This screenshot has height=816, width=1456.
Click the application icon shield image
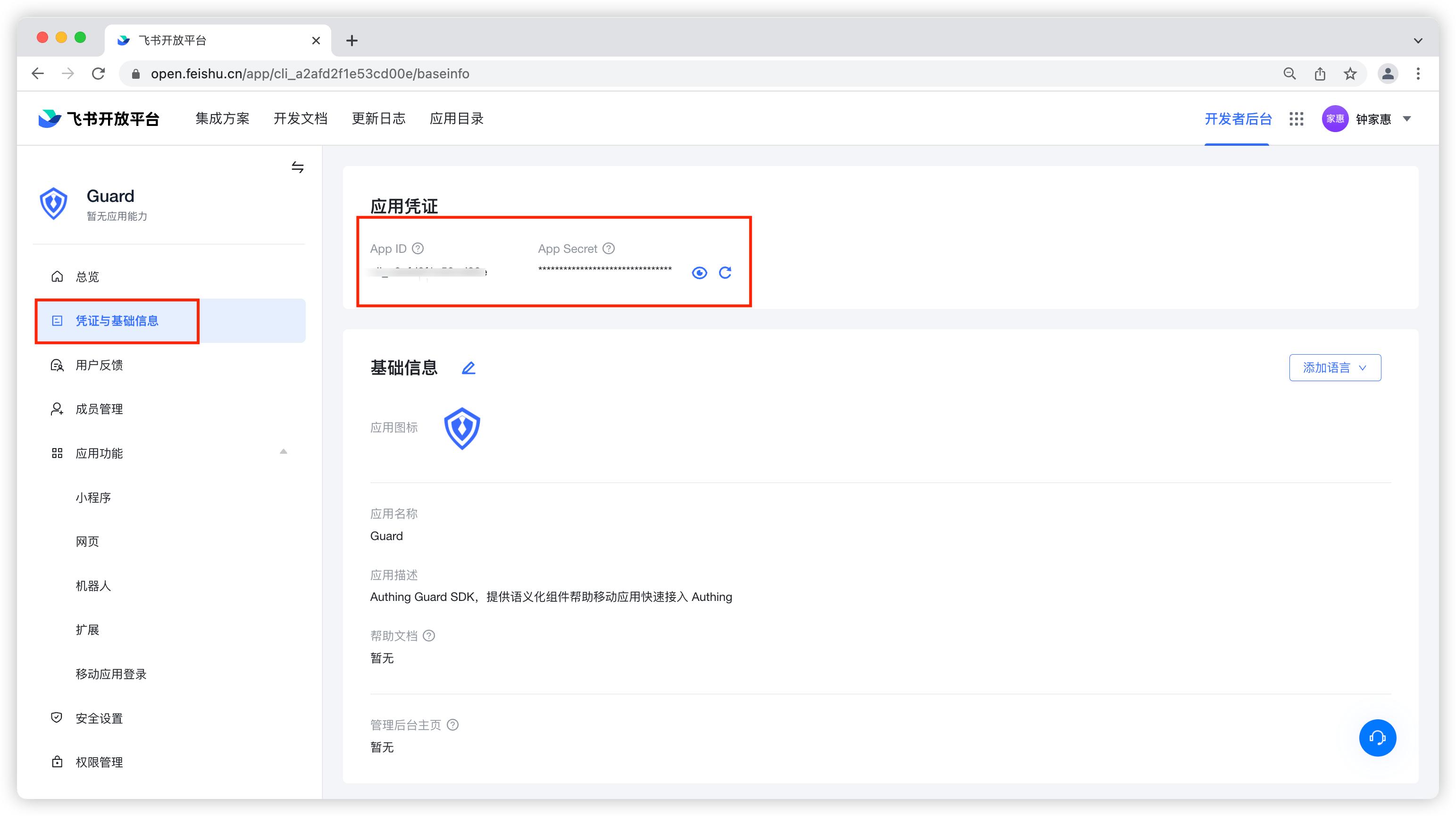click(462, 428)
